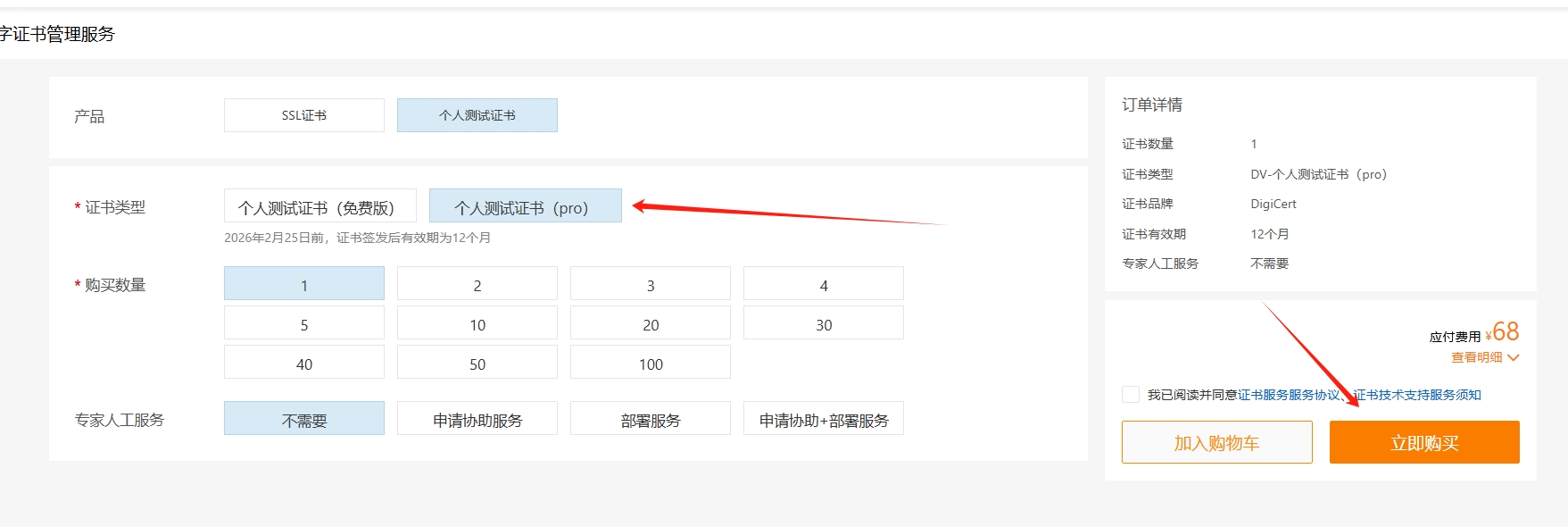
Task: Choose 个人测试证书 (免费版) certificate type
Action: (319, 206)
